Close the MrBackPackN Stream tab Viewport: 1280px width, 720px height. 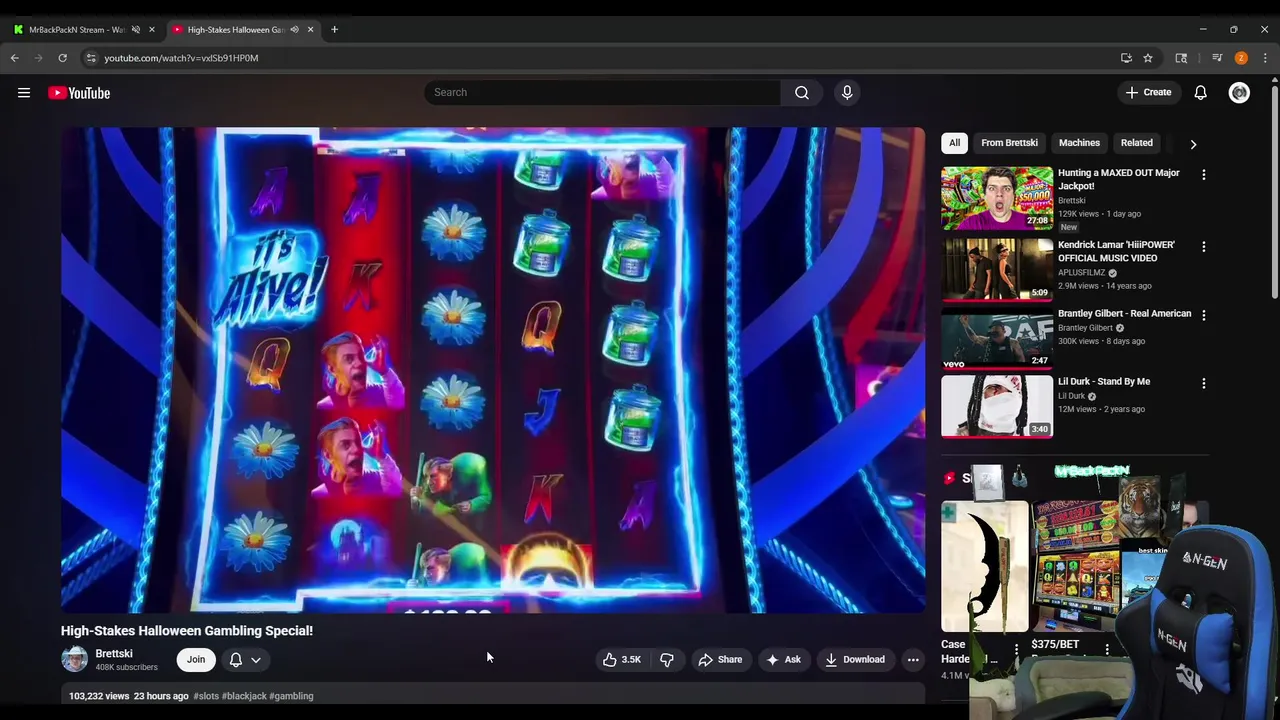point(152,30)
